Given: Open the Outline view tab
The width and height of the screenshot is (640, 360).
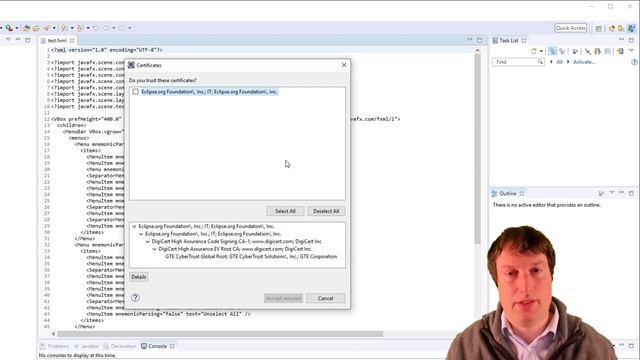Looking at the screenshot, I should tap(508, 193).
